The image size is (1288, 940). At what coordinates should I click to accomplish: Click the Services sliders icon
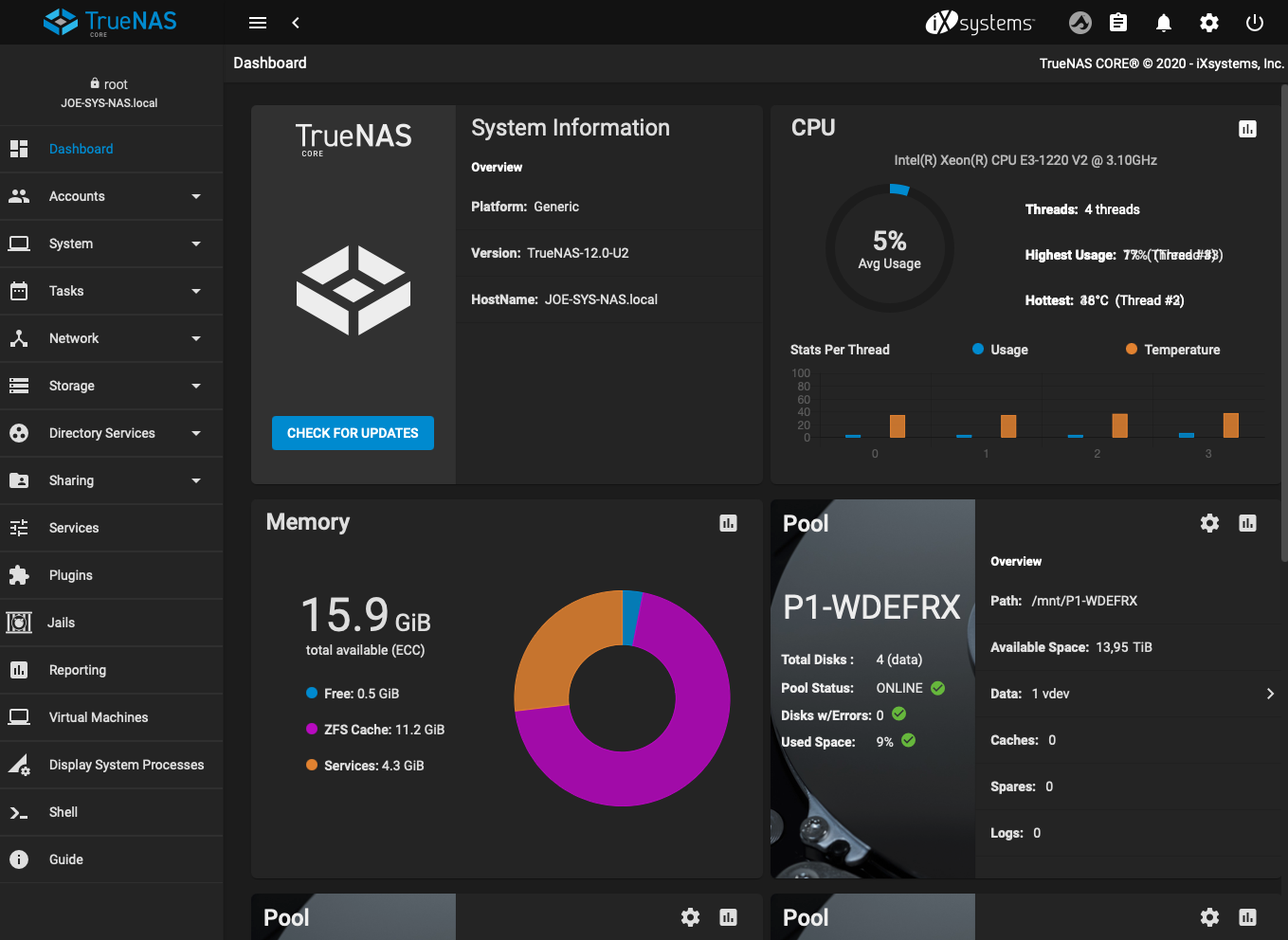[19, 528]
